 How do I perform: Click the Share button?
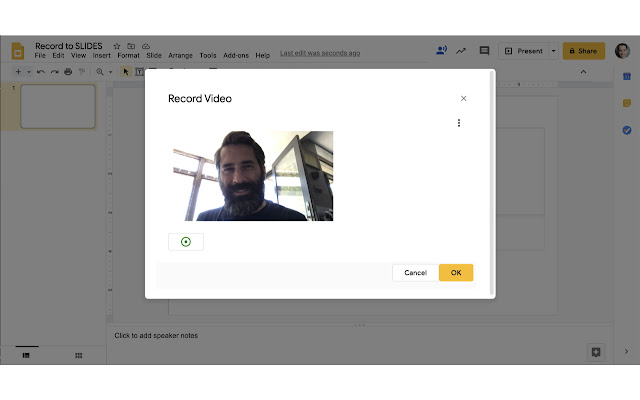[584, 51]
